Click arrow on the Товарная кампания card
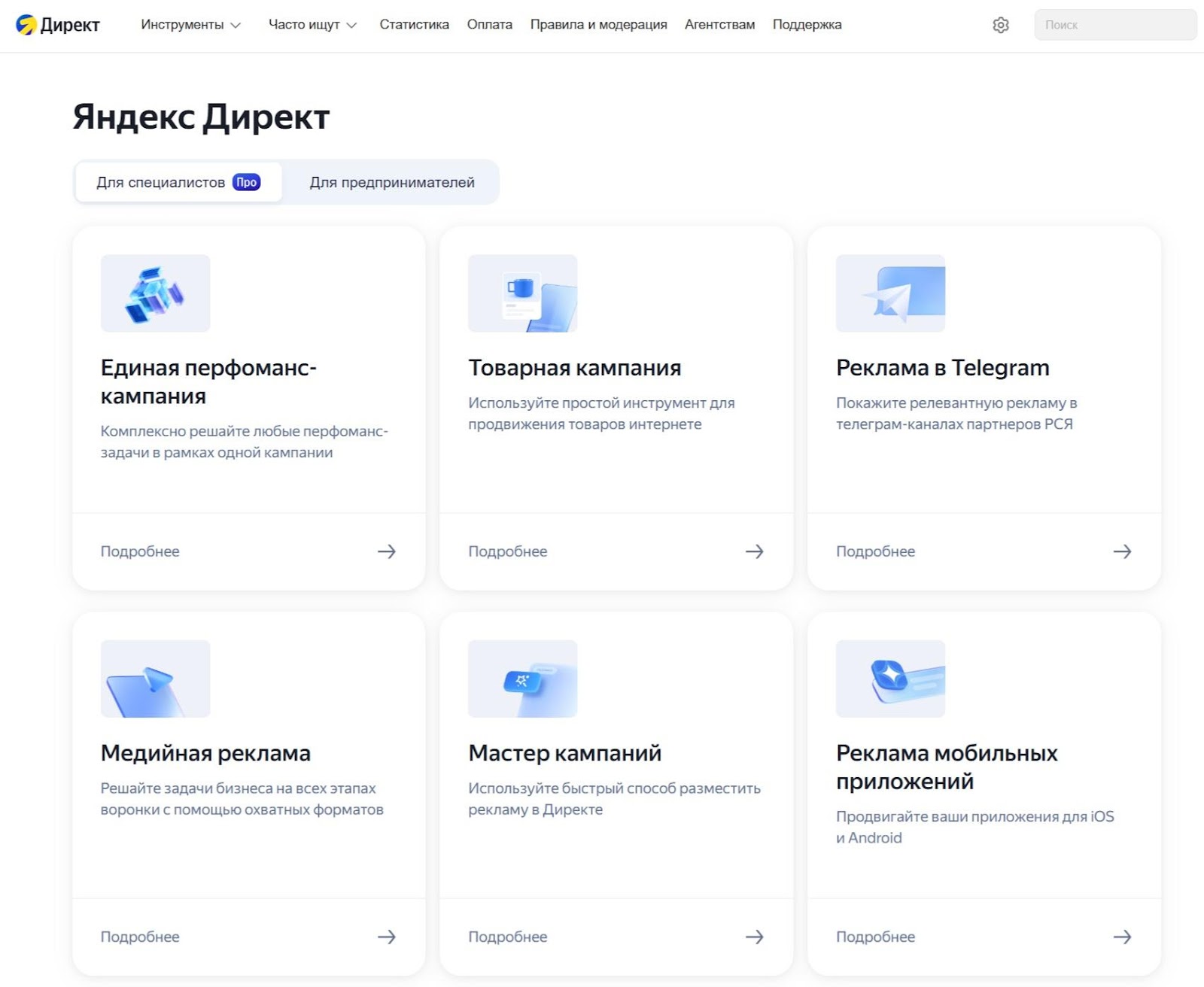 click(754, 551)
